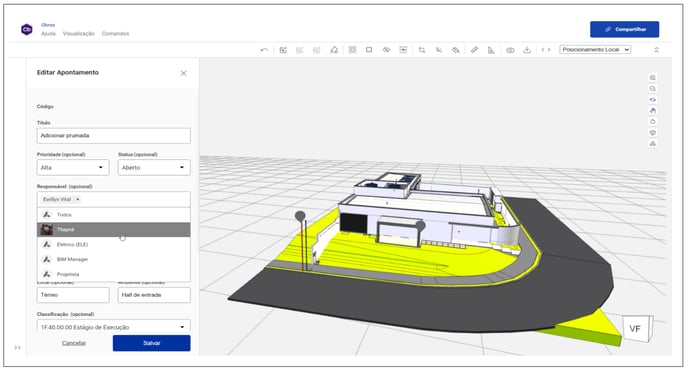This screenshot has height=373, width=688.
Task: Open the Visualização menu
Action: [x=79, y=33]
